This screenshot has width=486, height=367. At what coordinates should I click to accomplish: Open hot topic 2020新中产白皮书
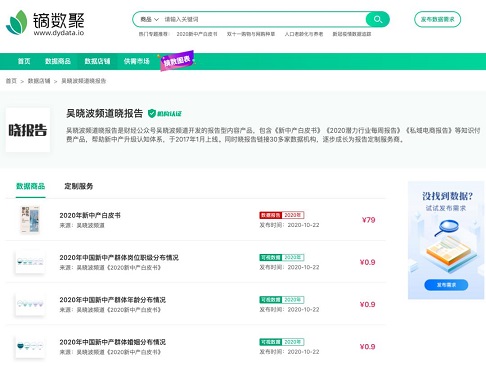(197, 34)
